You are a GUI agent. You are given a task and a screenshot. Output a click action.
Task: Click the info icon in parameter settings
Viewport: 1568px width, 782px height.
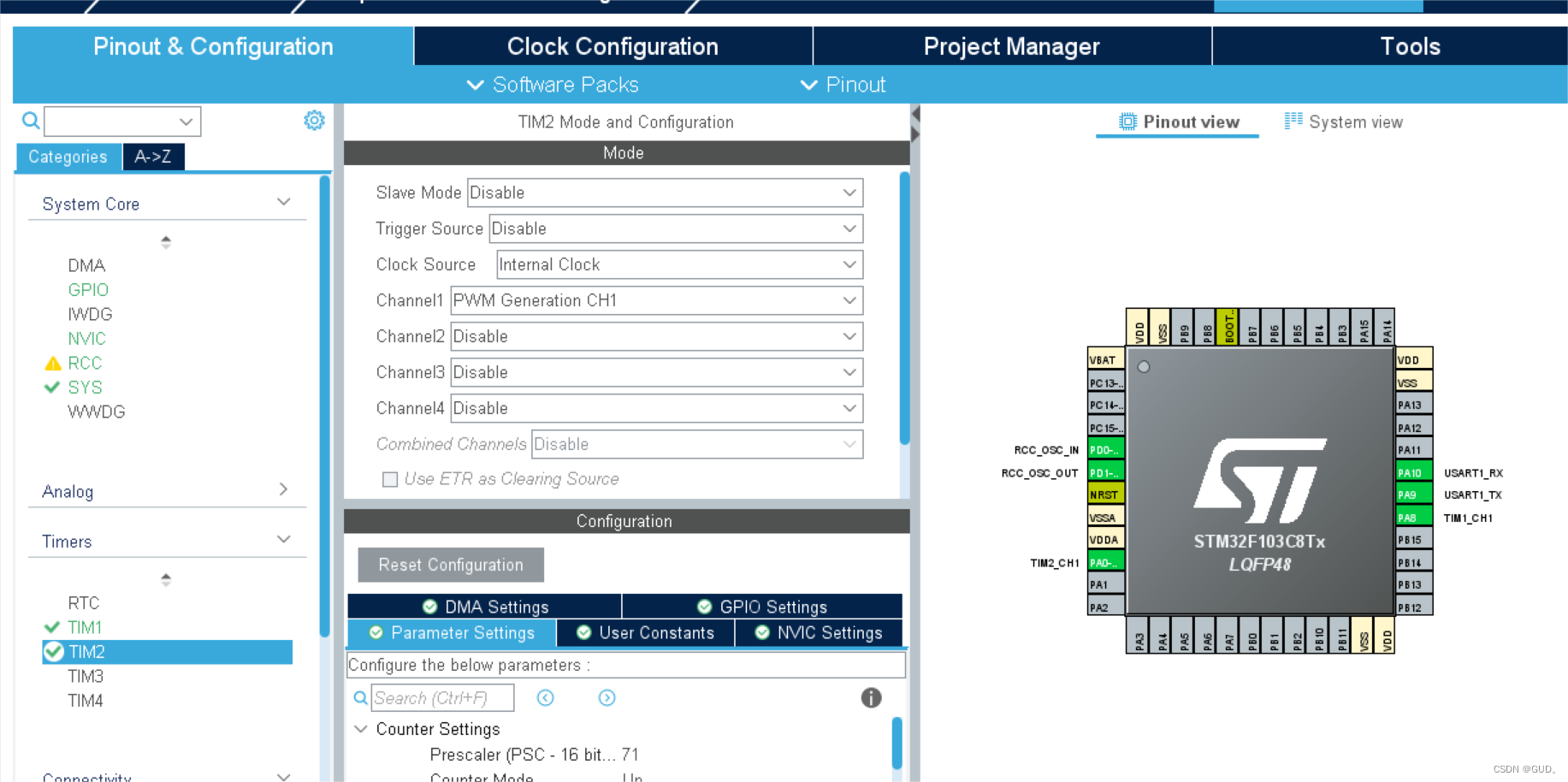(x=871, y=698)
